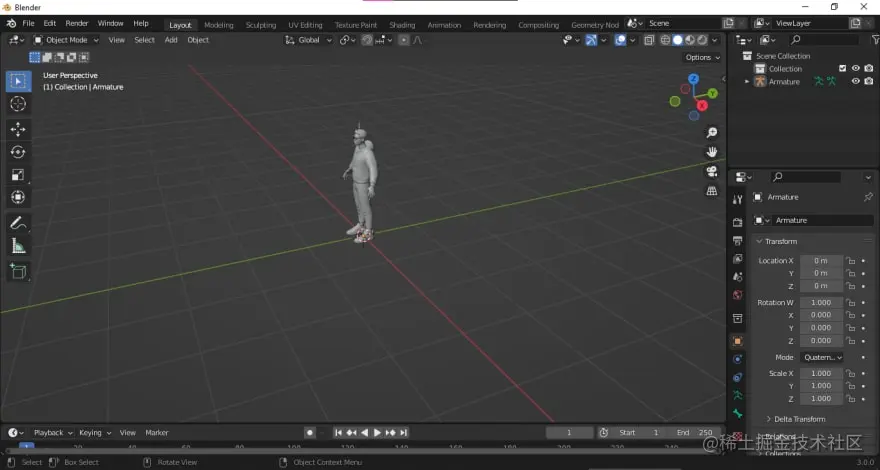Switch to wireframe viewport shading

(666, 40)
